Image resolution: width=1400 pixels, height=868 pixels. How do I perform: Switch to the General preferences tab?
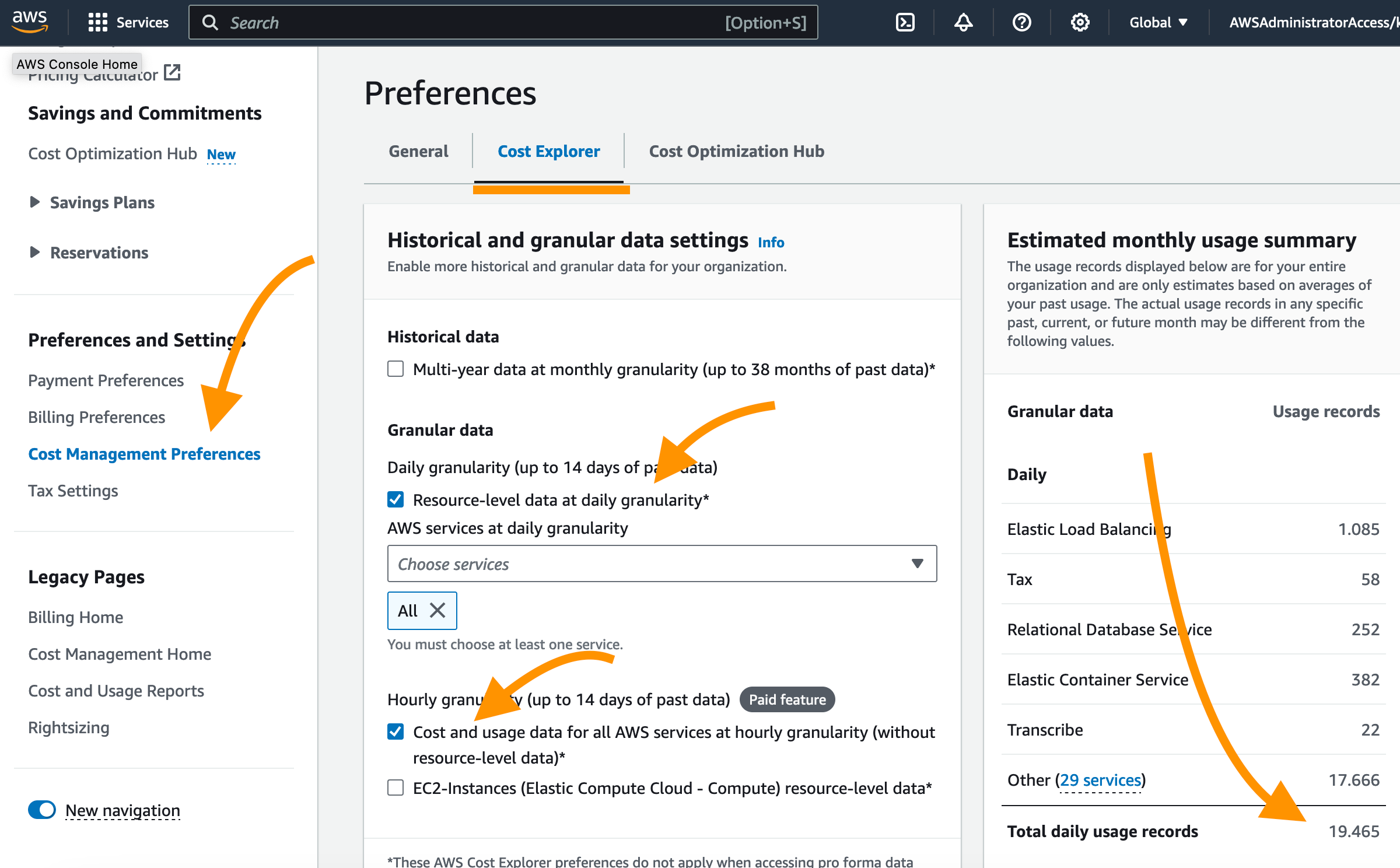(x=417, y=152)
